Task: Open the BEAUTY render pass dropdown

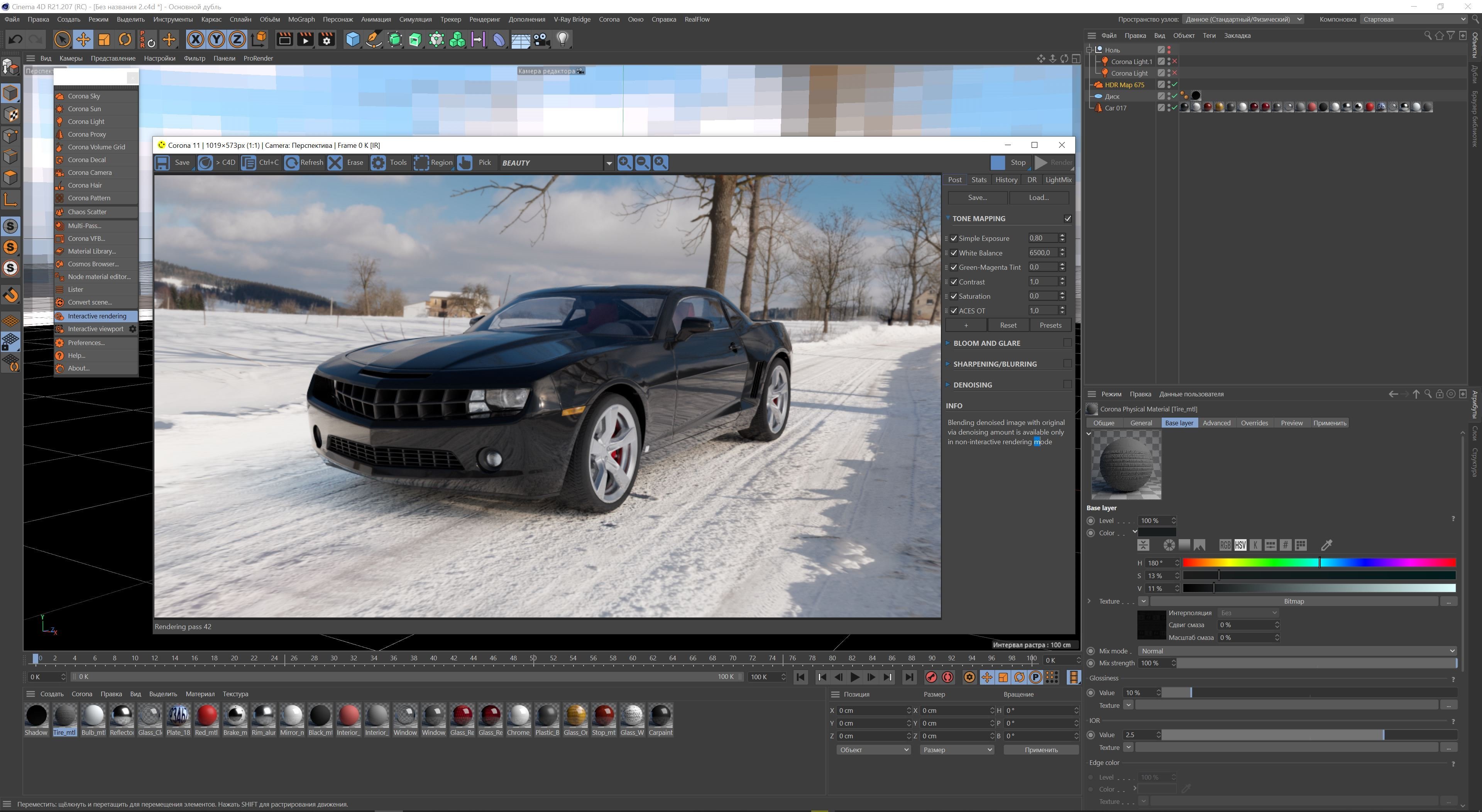Action: point(609,163)
